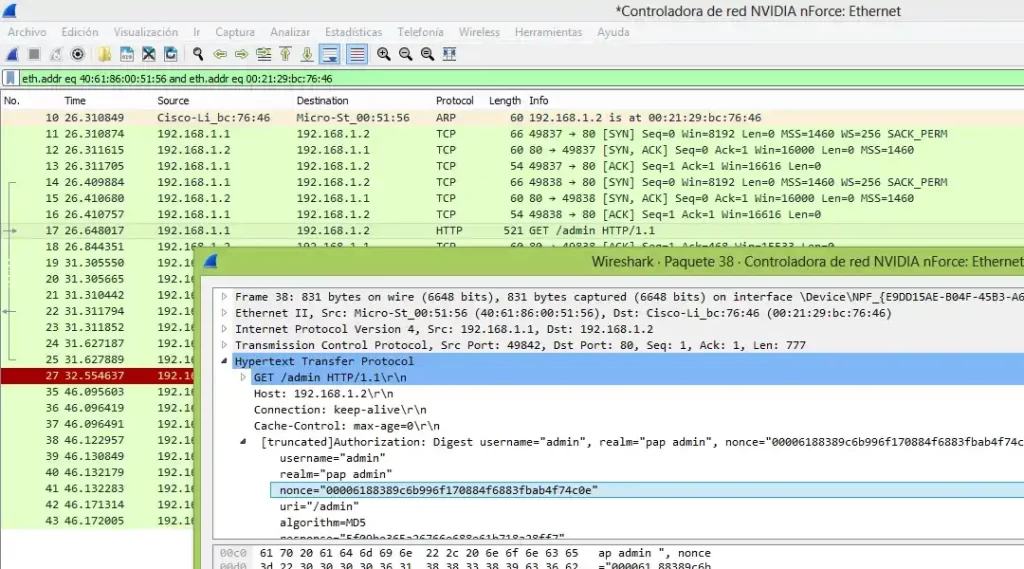Screen dimensions: 1024x569
Task: Open the Herramientas menu
Action: pyautogui.click(x=548, y=32)
